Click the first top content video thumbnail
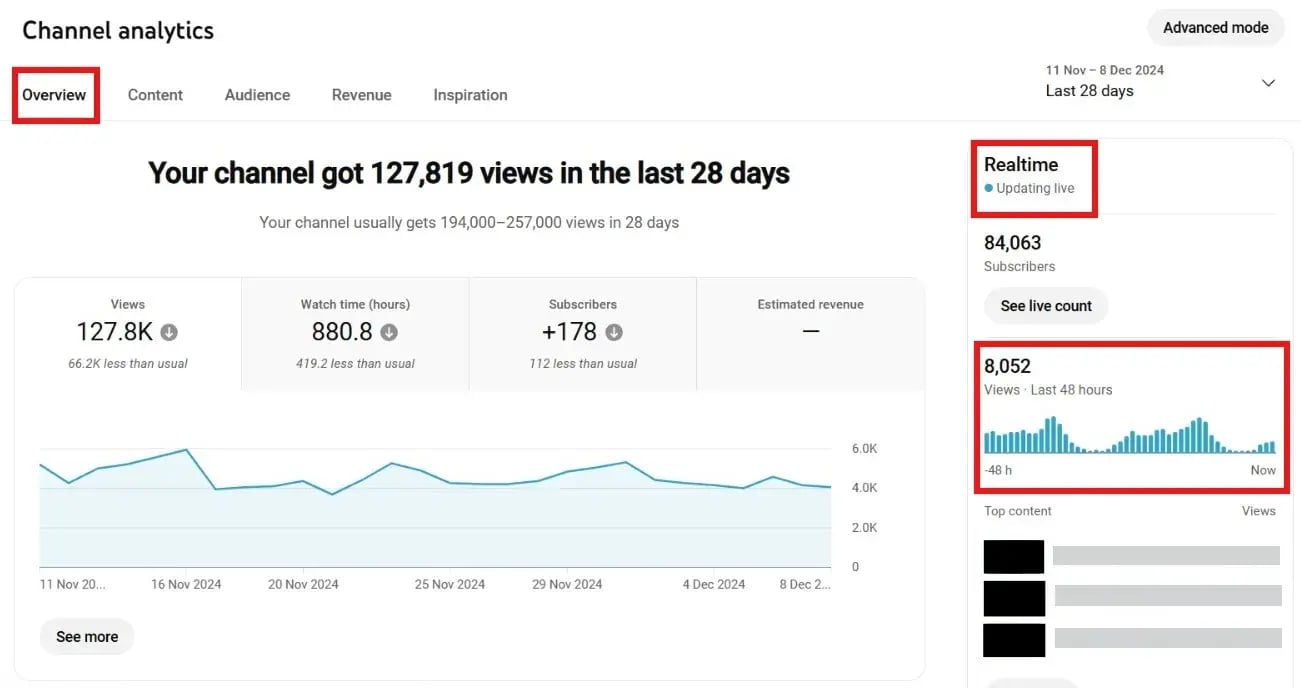The image size is (1301, 688). (1013, 556)
